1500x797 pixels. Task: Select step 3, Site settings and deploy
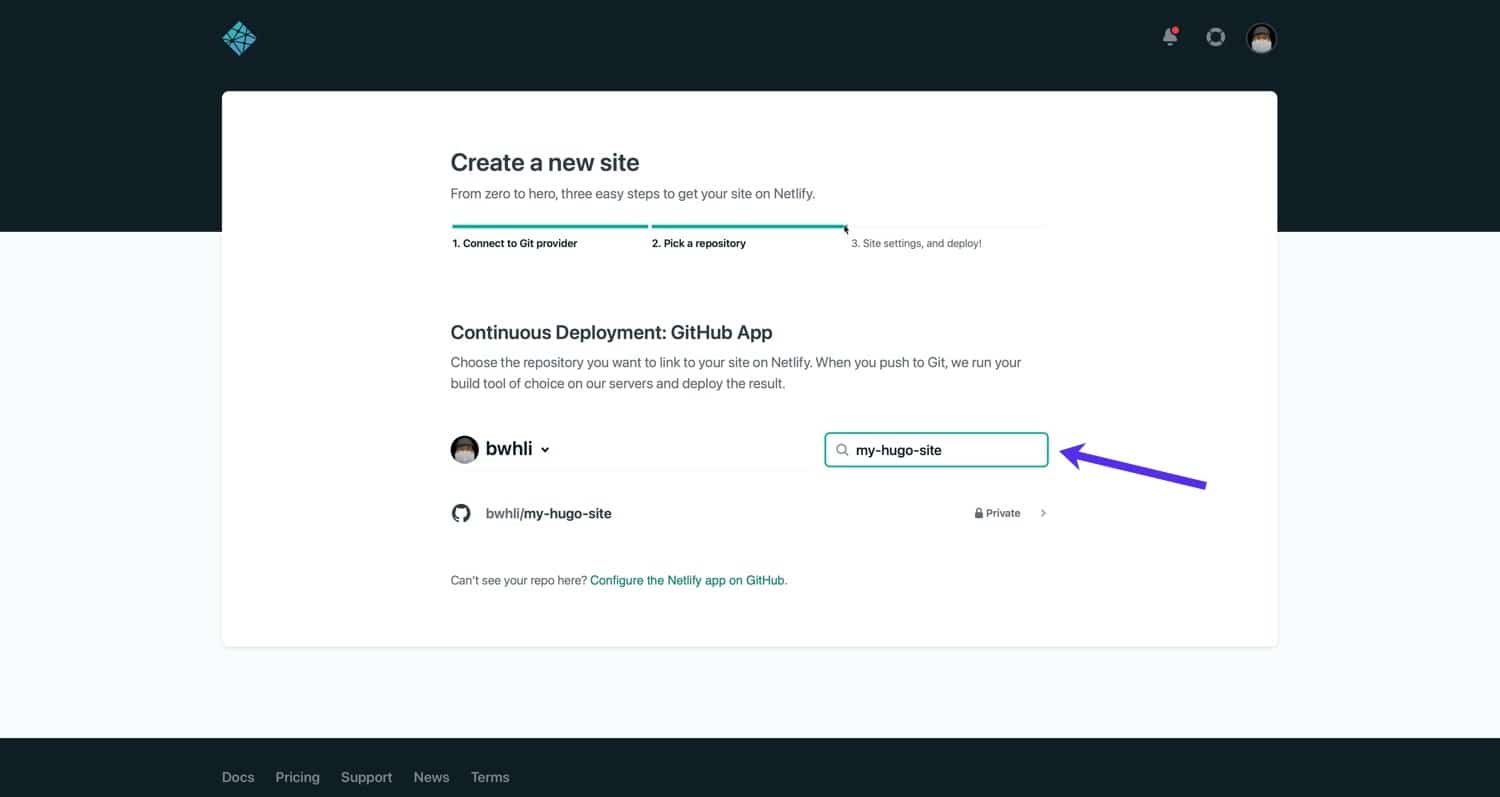916,243
